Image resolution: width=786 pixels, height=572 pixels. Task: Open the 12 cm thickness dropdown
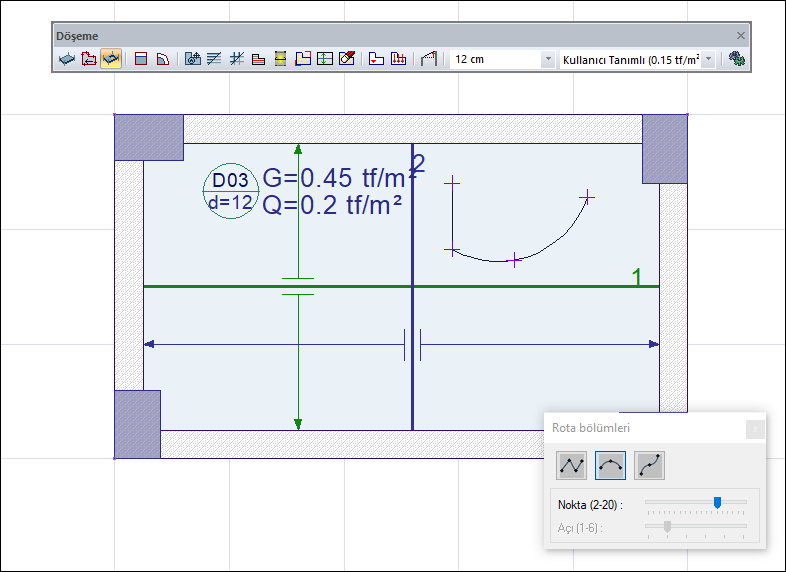547,60
